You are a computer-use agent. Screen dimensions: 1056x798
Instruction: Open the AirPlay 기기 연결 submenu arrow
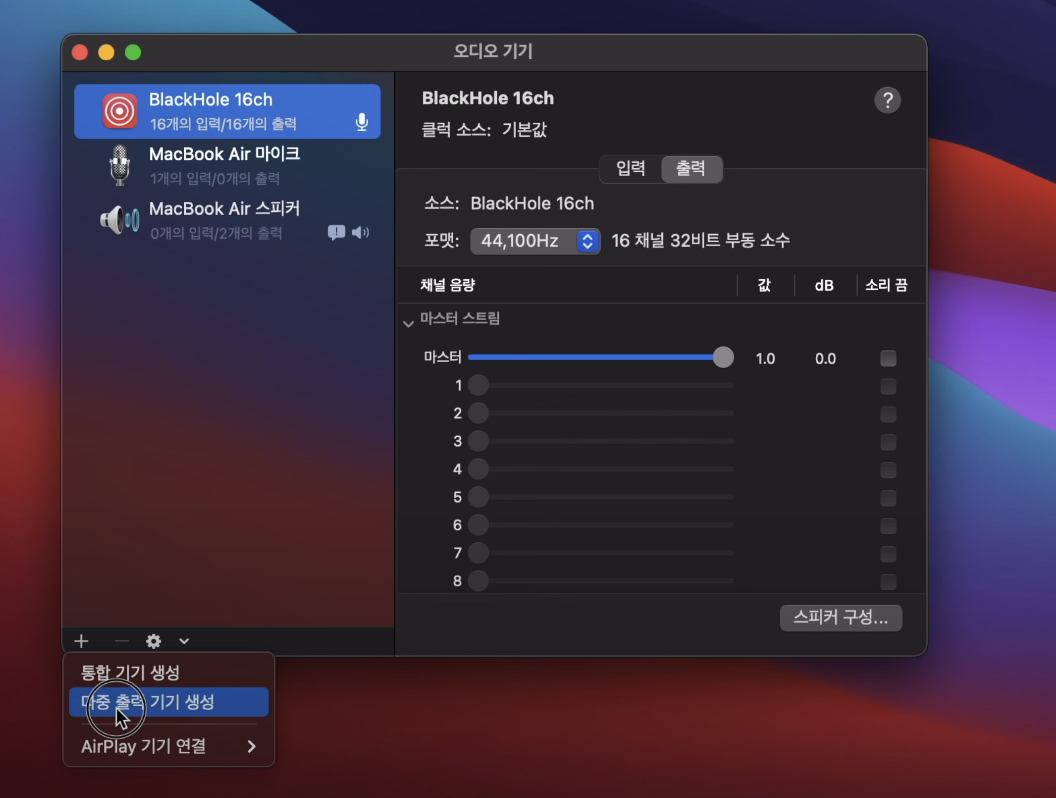251,746
